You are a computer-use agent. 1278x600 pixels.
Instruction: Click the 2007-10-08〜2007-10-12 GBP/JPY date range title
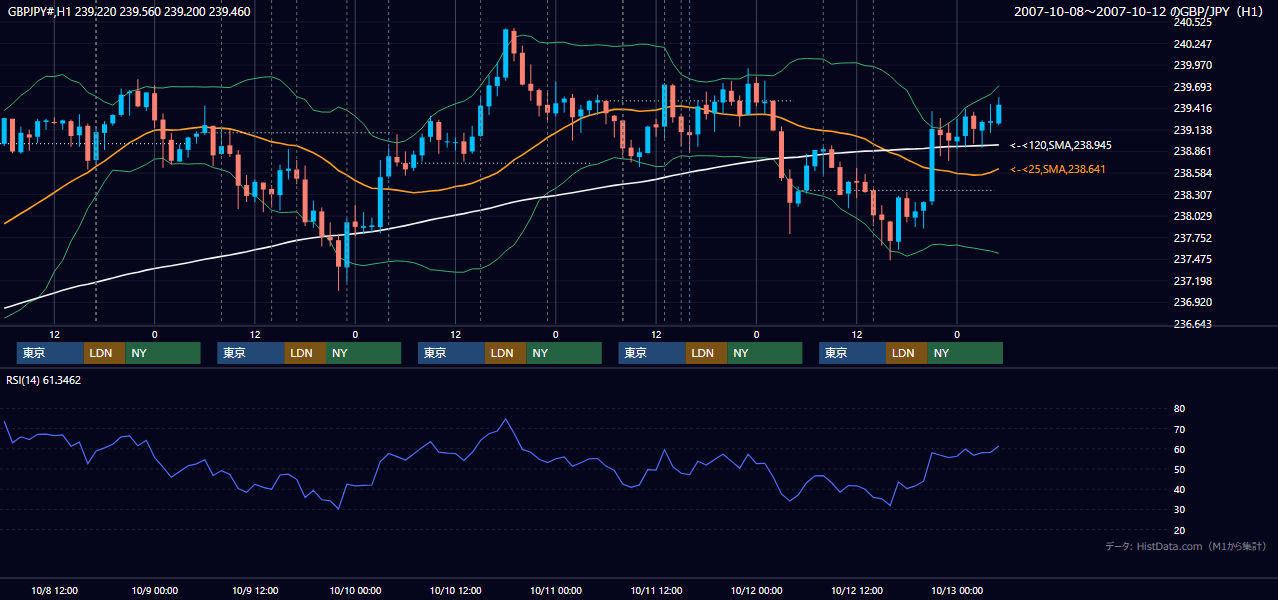1140,12
